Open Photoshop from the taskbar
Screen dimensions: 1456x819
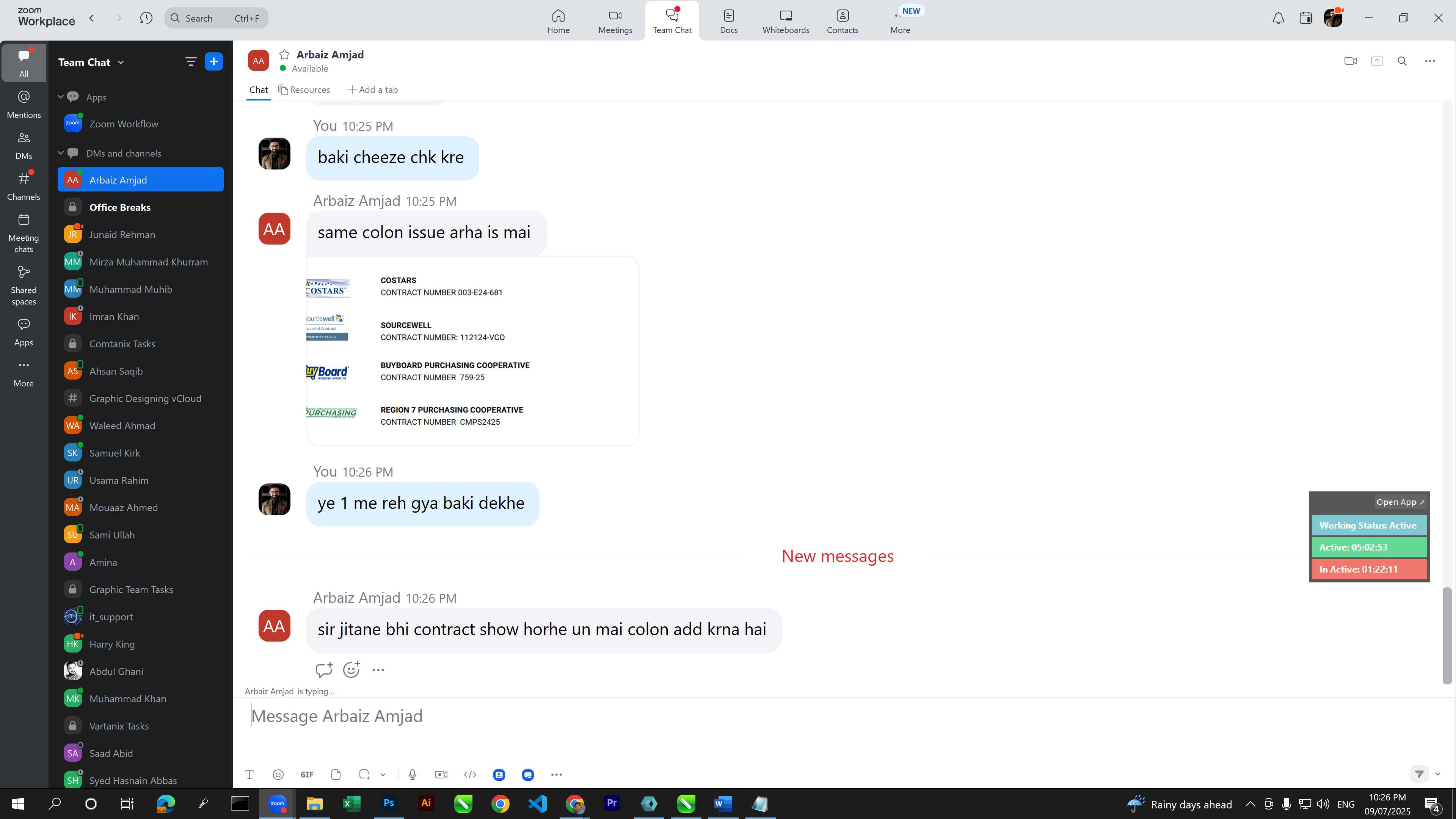pyautogui.click(x=389, y=803)
